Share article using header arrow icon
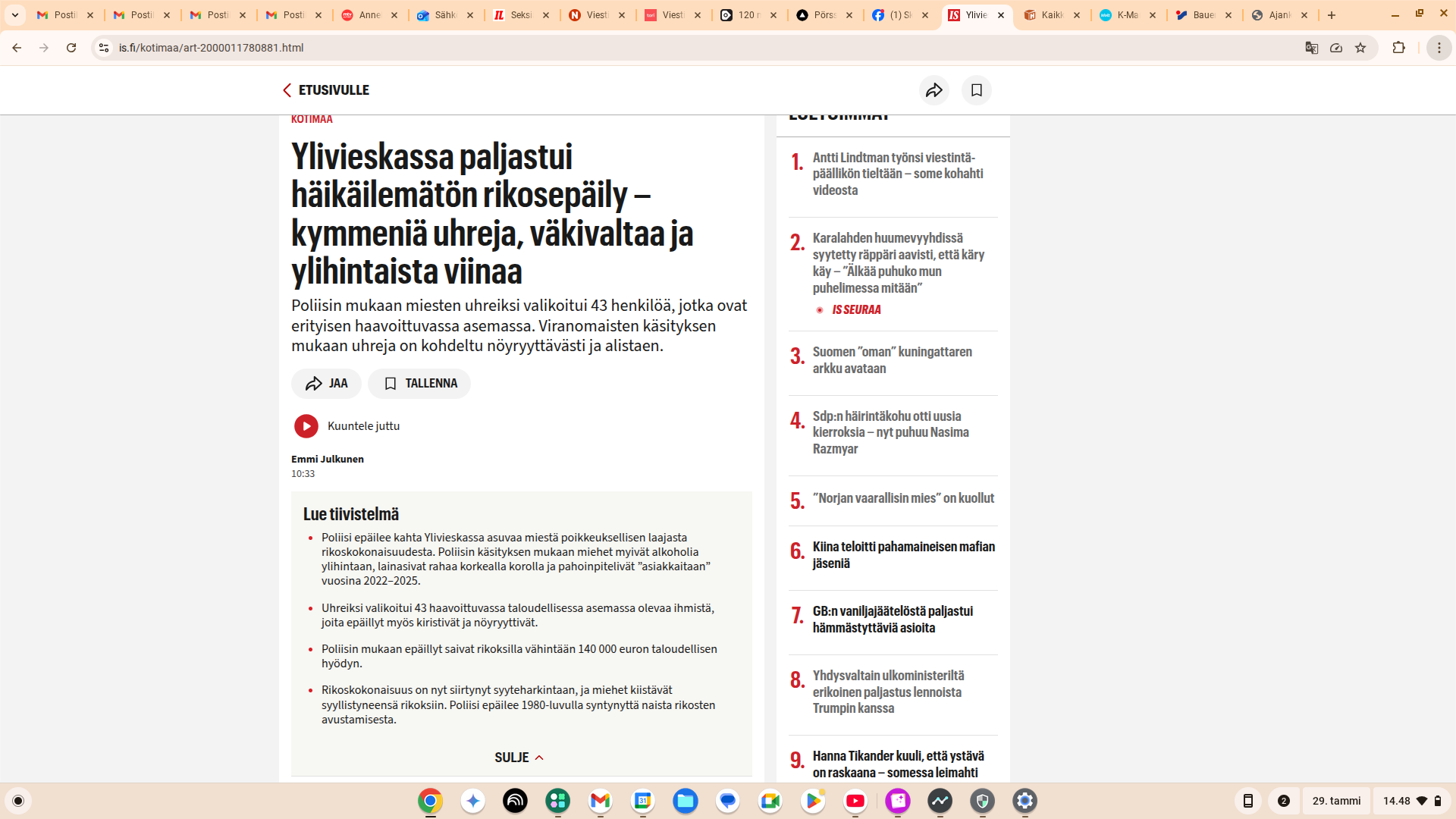The width and height of the screenshot is (1456, 819). tap(934, 90)
